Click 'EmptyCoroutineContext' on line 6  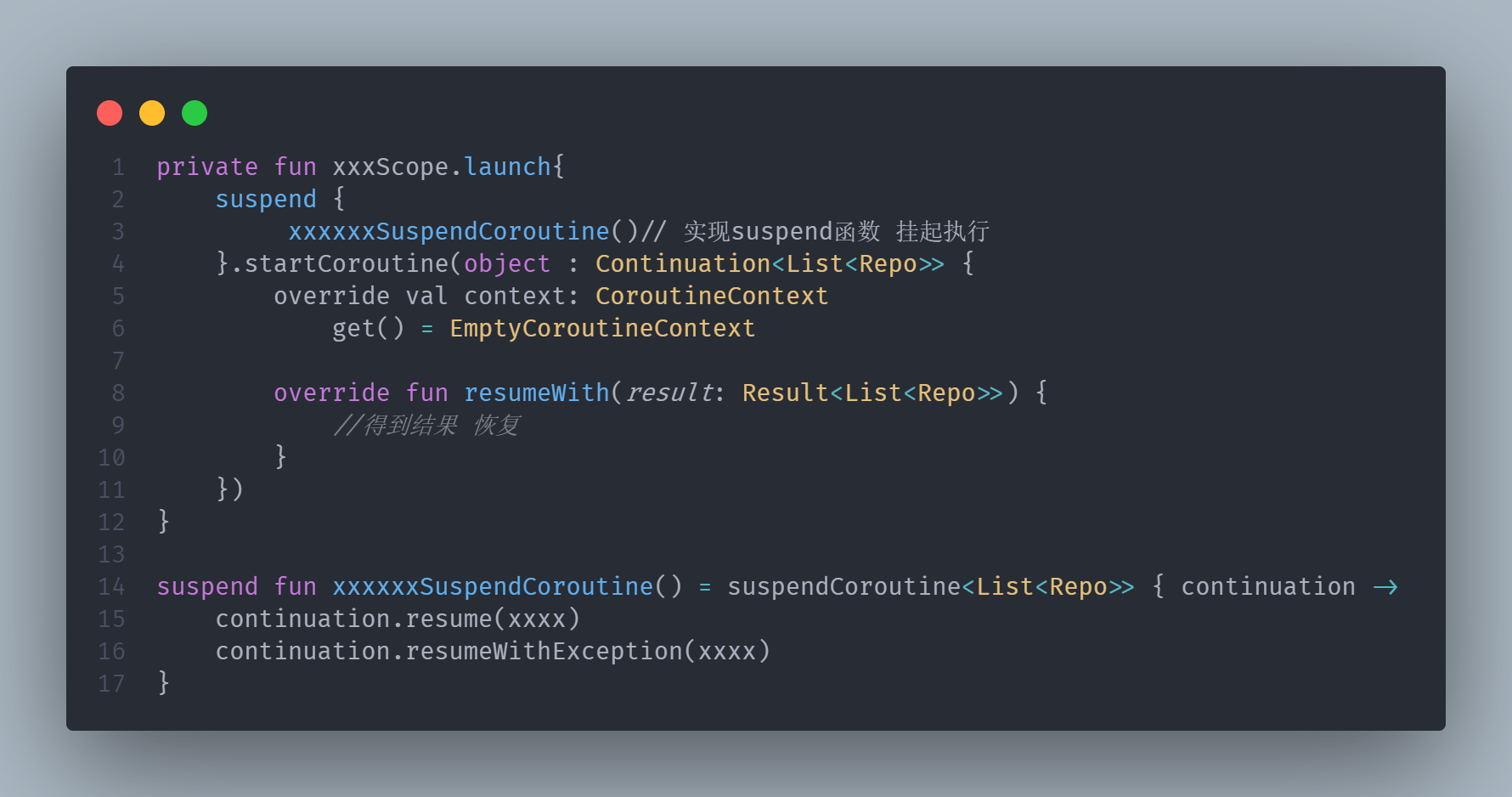(x=602, y=328)
